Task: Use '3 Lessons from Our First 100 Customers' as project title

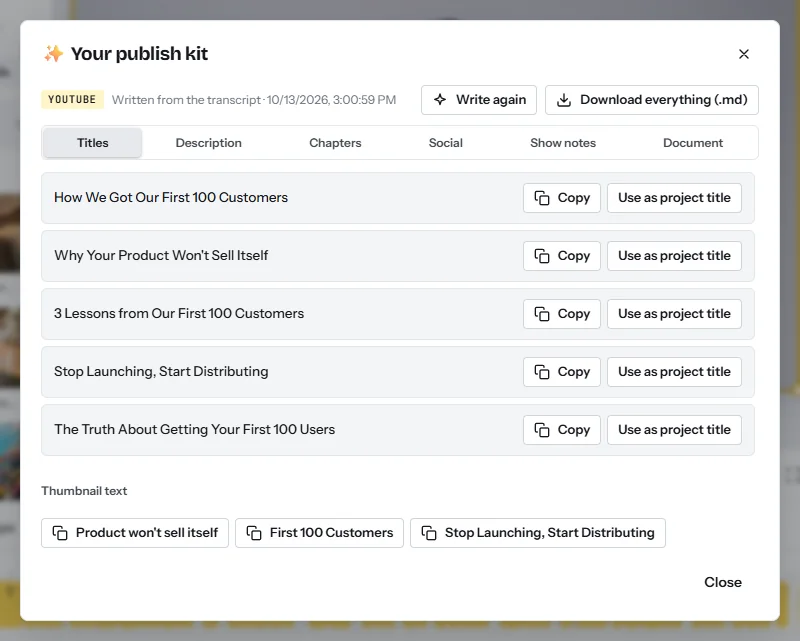Action: [674, 314]
